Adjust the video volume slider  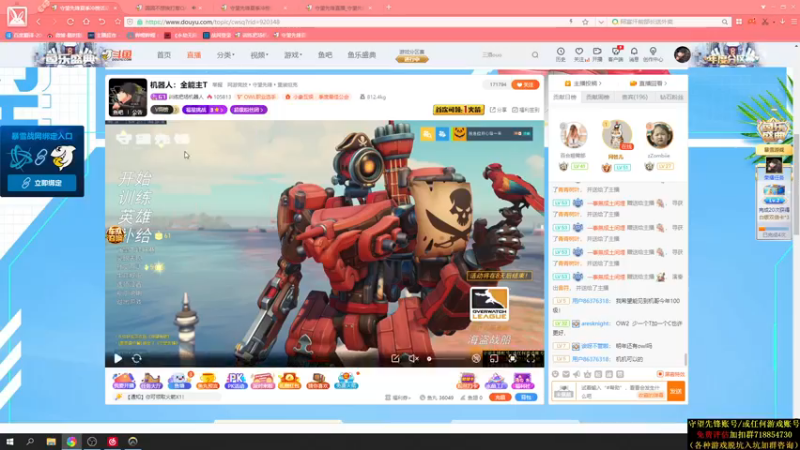click(x=446, y=359)
